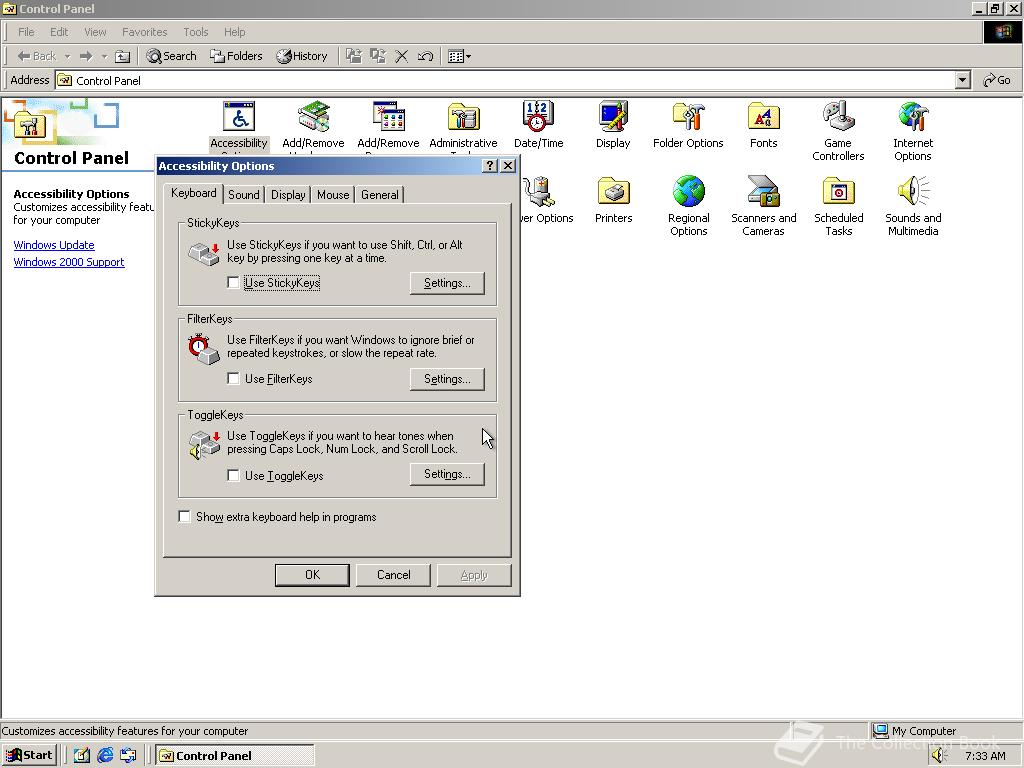The image size is (1024, 768).
Task: Follow the Windows Update link
Action: [54, 245]
